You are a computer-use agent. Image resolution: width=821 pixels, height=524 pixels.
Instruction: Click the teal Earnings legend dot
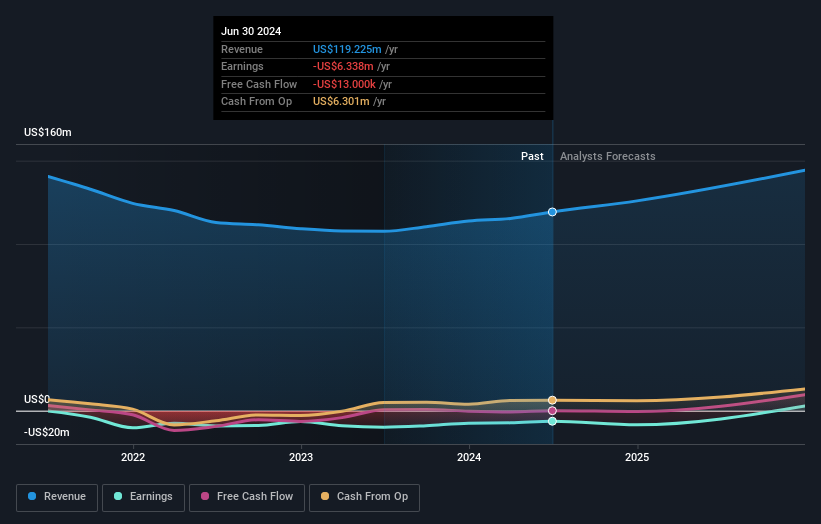point(118,496)
